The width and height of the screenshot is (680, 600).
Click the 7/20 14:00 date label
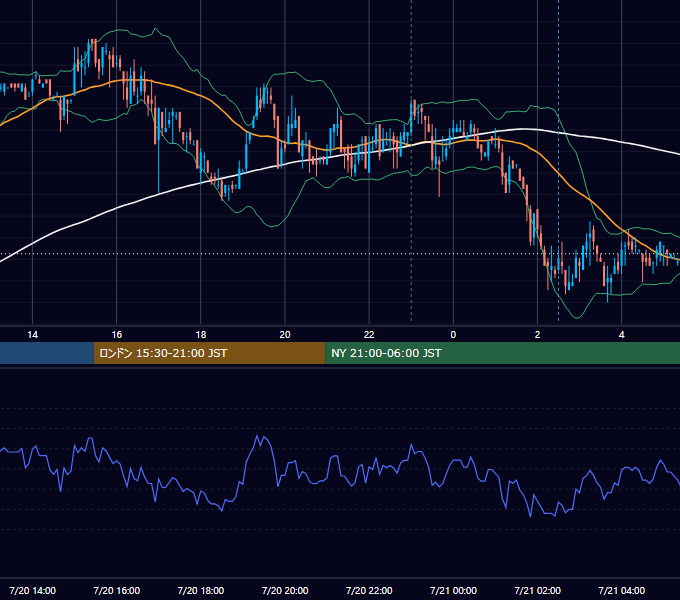click(x=33, y=590)
